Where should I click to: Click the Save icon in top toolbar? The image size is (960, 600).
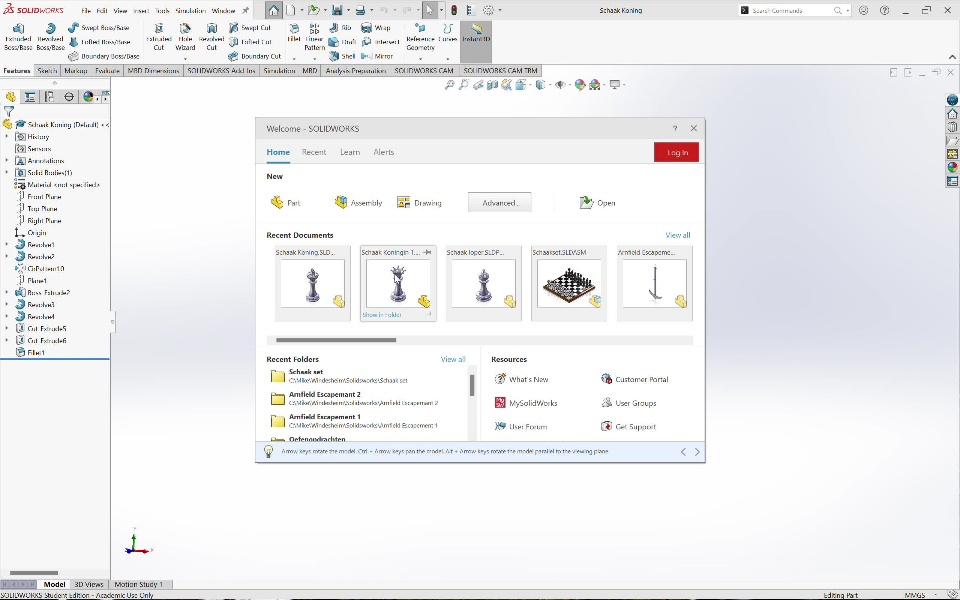click(337, 10)
